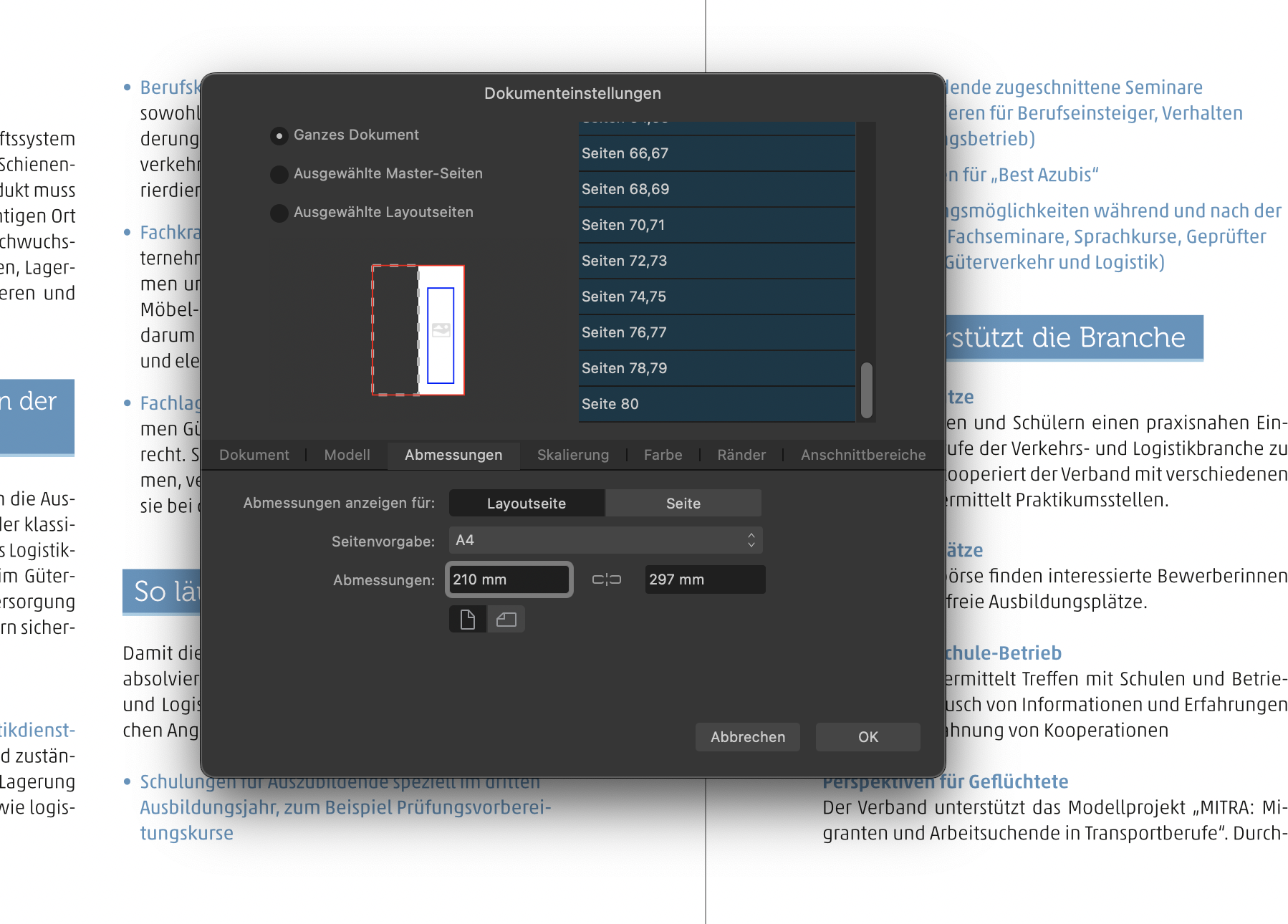Select Ganzes Dokument radio option

pyautogui.click(x=279, y=135)
